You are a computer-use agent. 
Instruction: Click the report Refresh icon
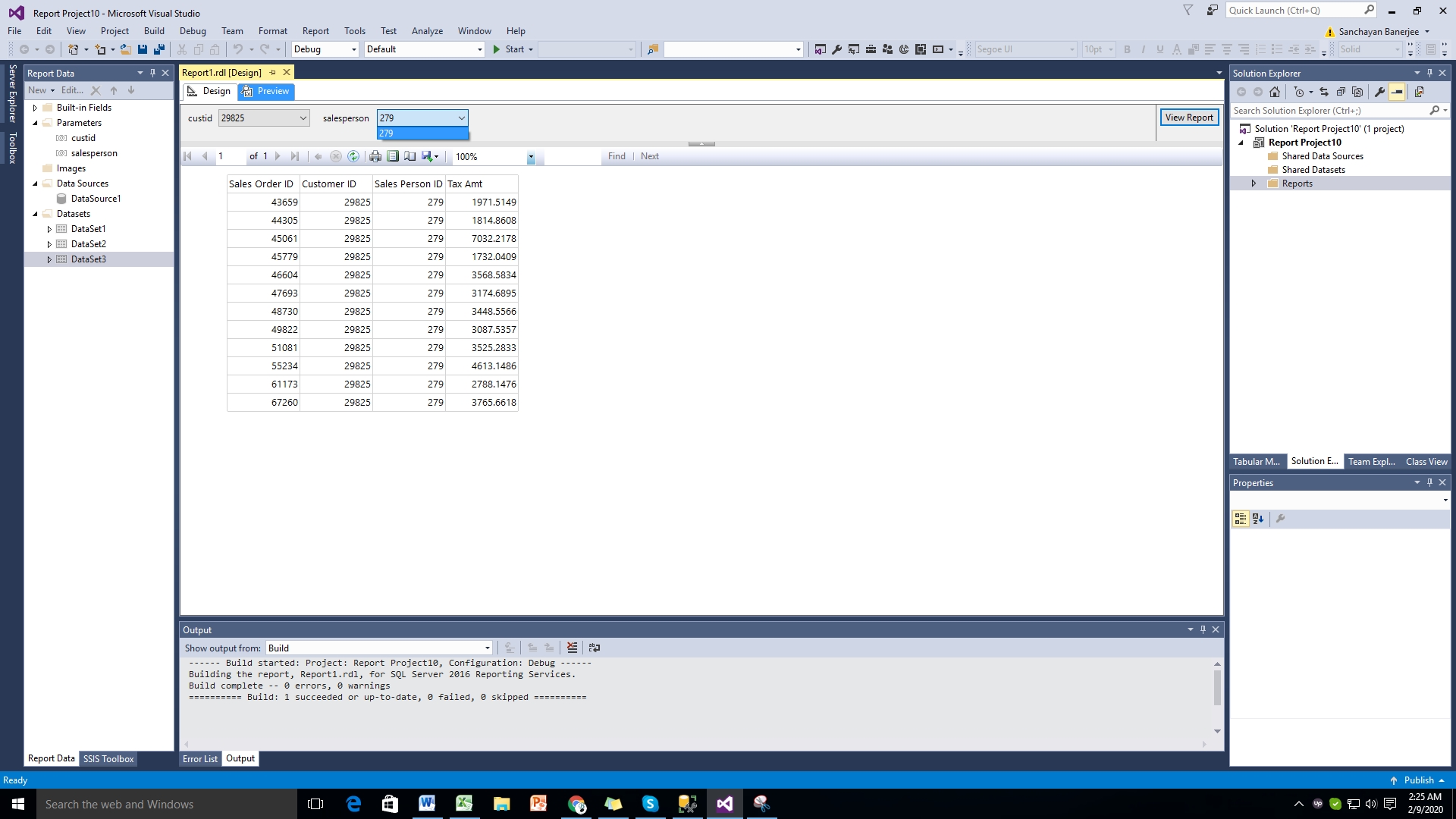[x=353, y=156]
